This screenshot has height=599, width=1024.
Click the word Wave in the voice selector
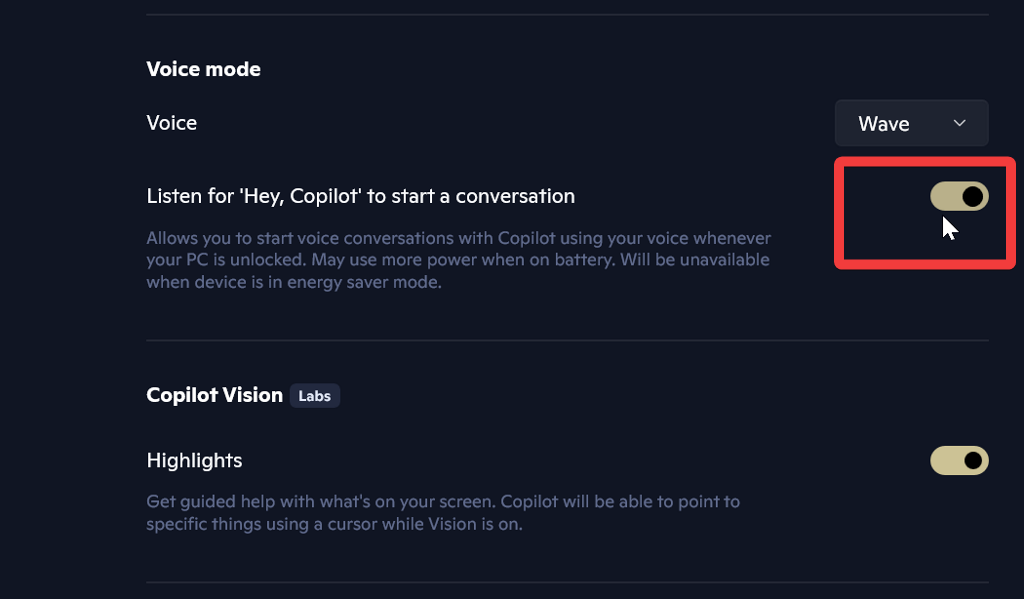coord(884,124)
